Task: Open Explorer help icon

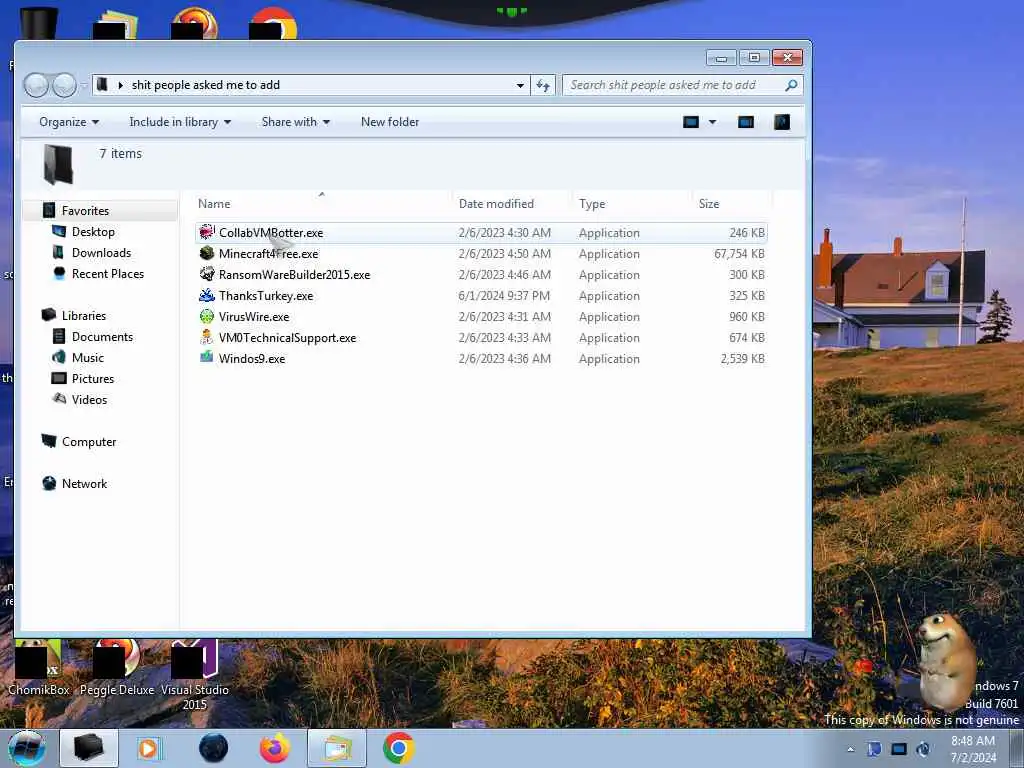Action: [782, 122]
